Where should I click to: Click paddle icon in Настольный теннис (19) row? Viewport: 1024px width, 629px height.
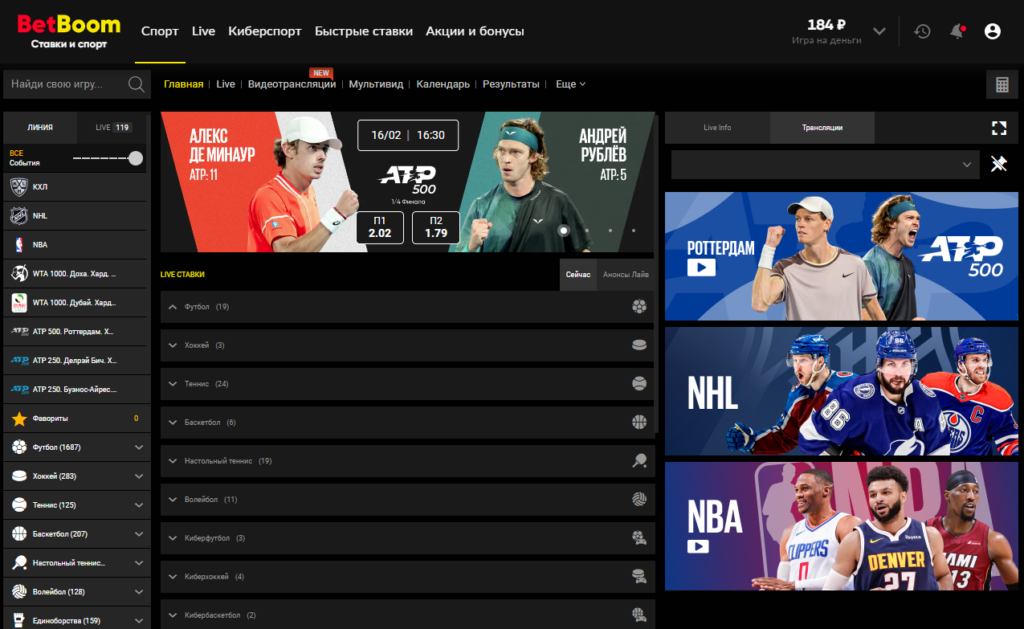pos(639,460)
